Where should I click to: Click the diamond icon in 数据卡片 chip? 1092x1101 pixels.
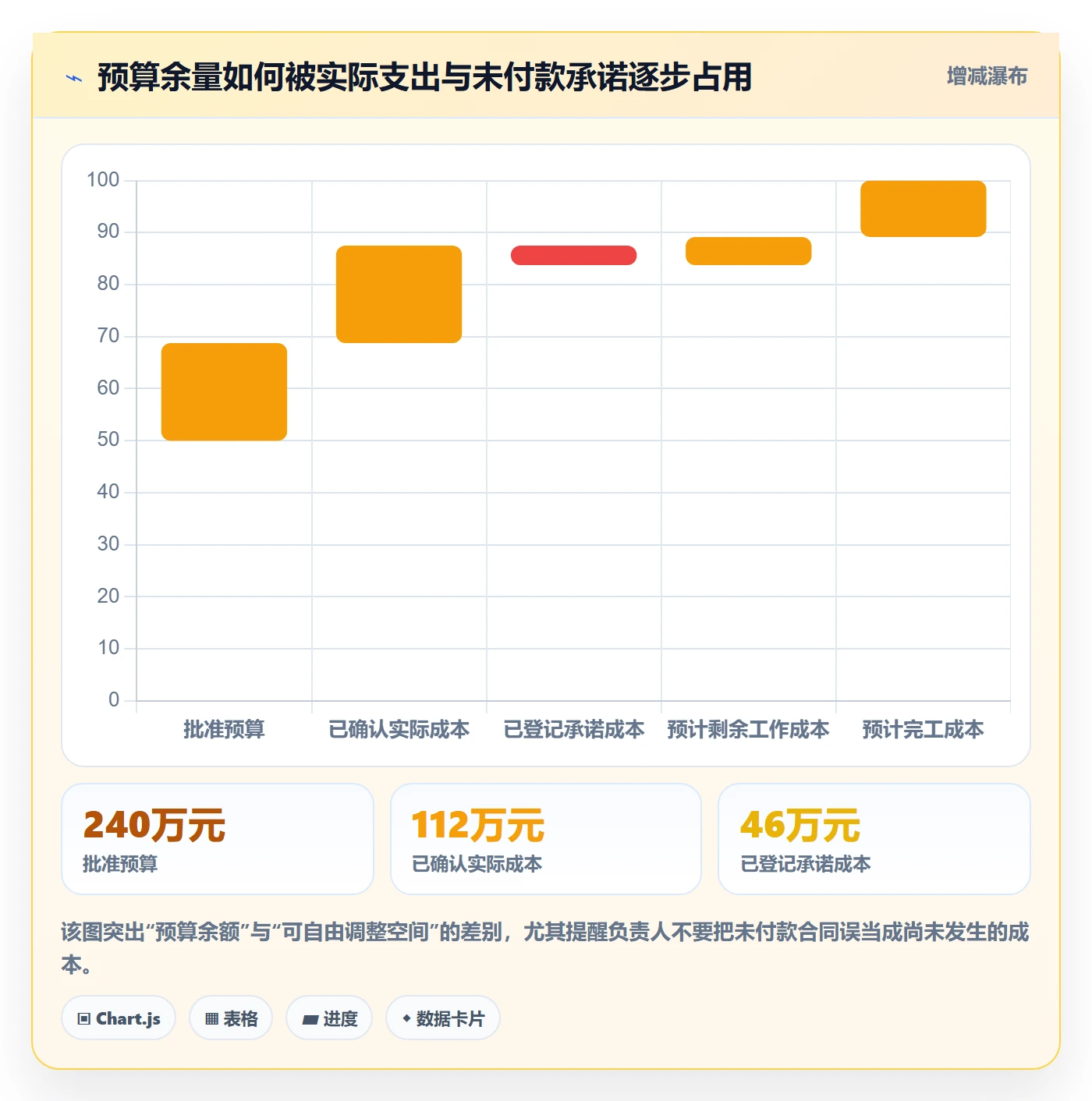click(406, 1018)
